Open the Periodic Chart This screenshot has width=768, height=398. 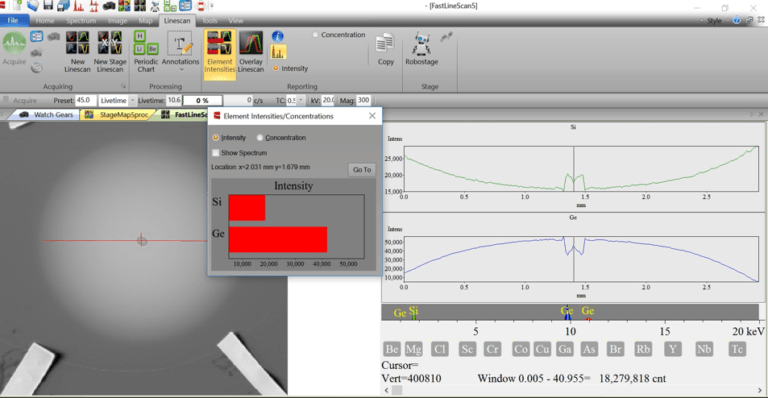pos(146,52)
